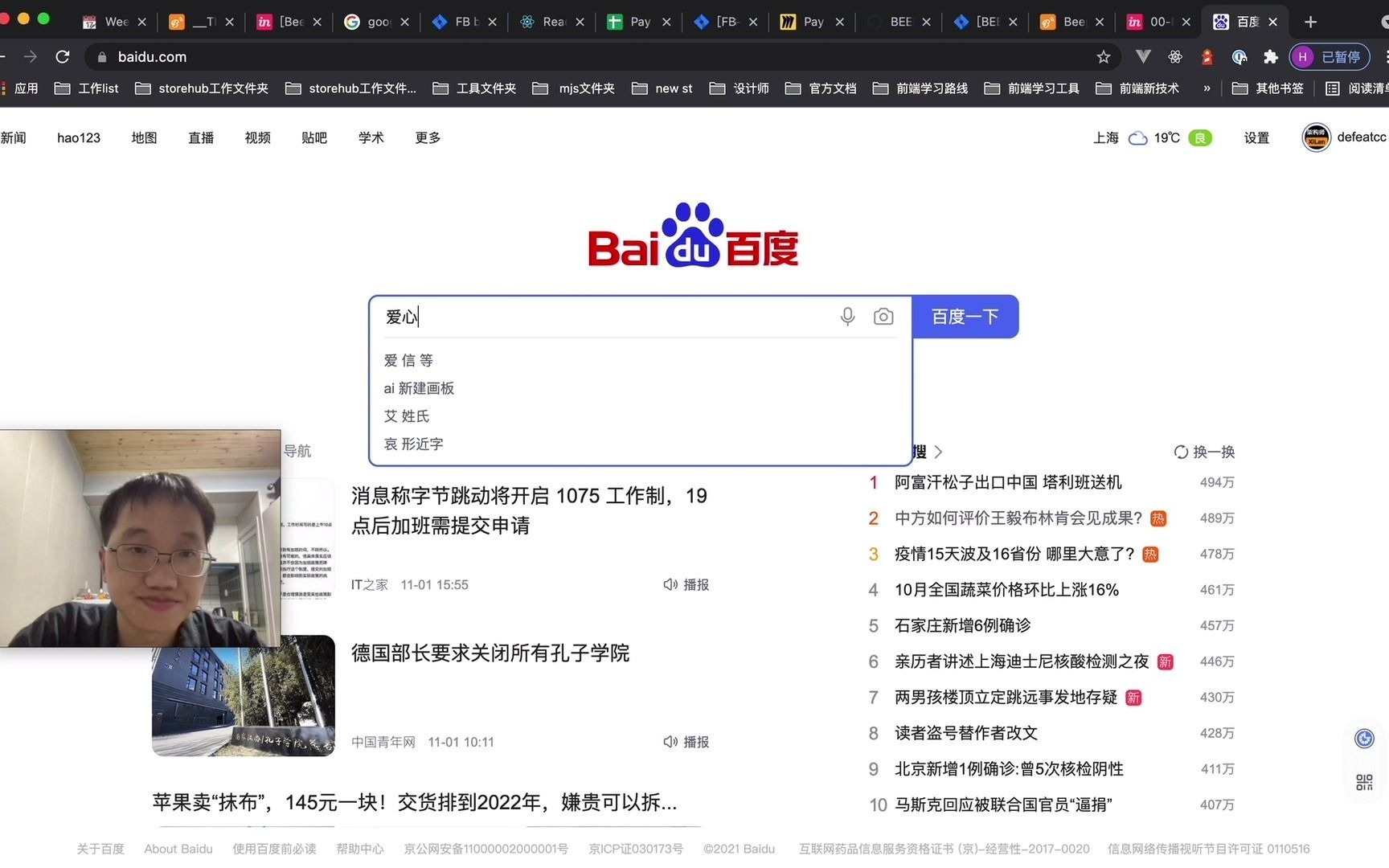
Task: Open the 工具文件夹 bookmarks folder
Action: tap(474, 88)
